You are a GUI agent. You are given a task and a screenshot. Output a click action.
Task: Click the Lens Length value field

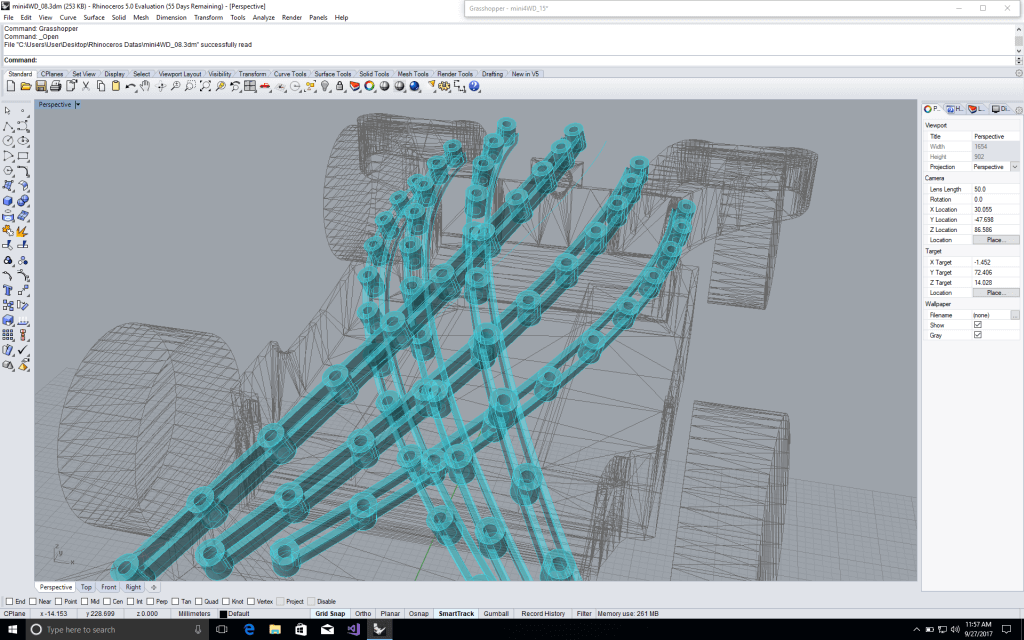pos(990,189)
